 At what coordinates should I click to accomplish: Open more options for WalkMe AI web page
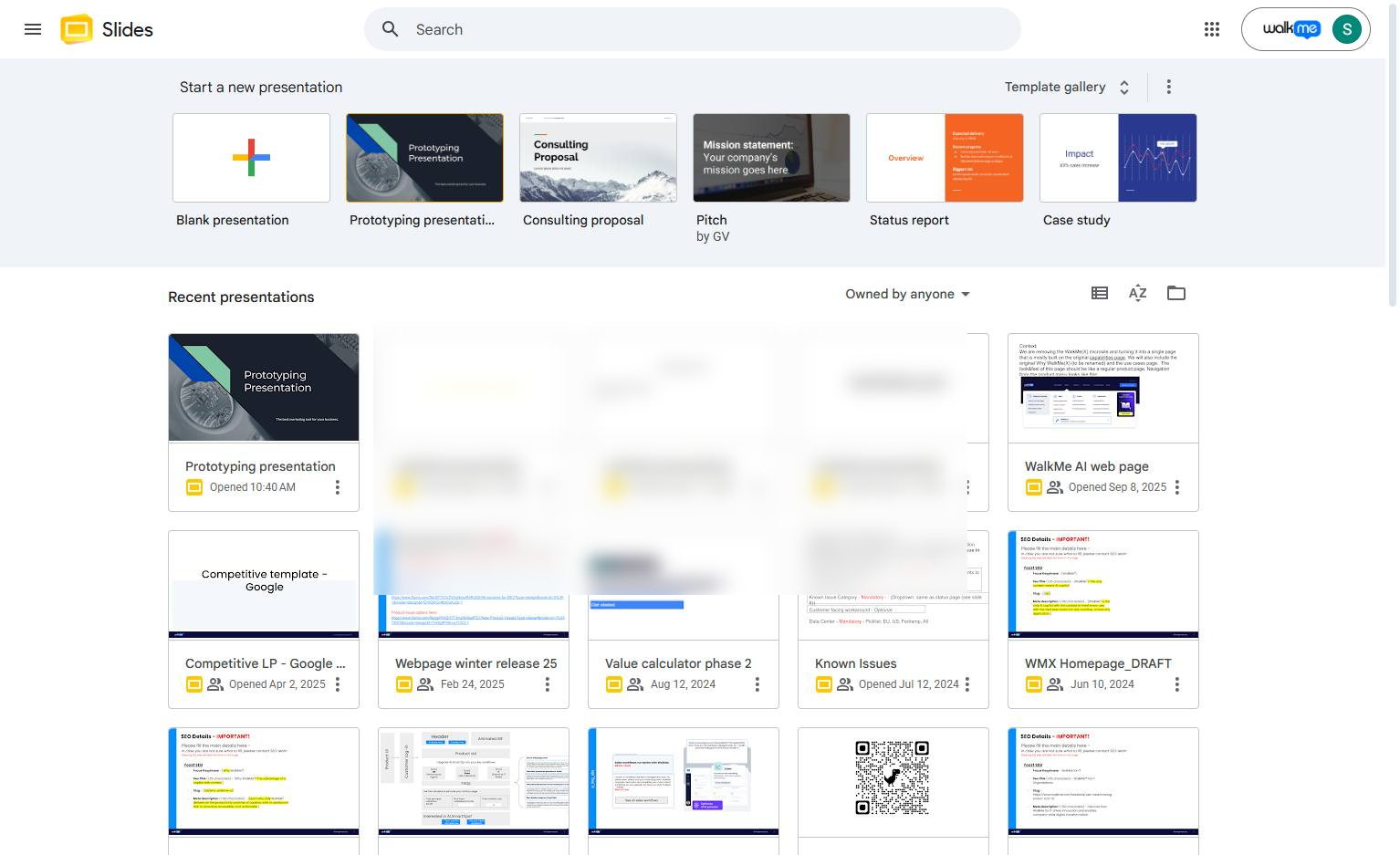pyautogui.click(x=1177, y=487)
